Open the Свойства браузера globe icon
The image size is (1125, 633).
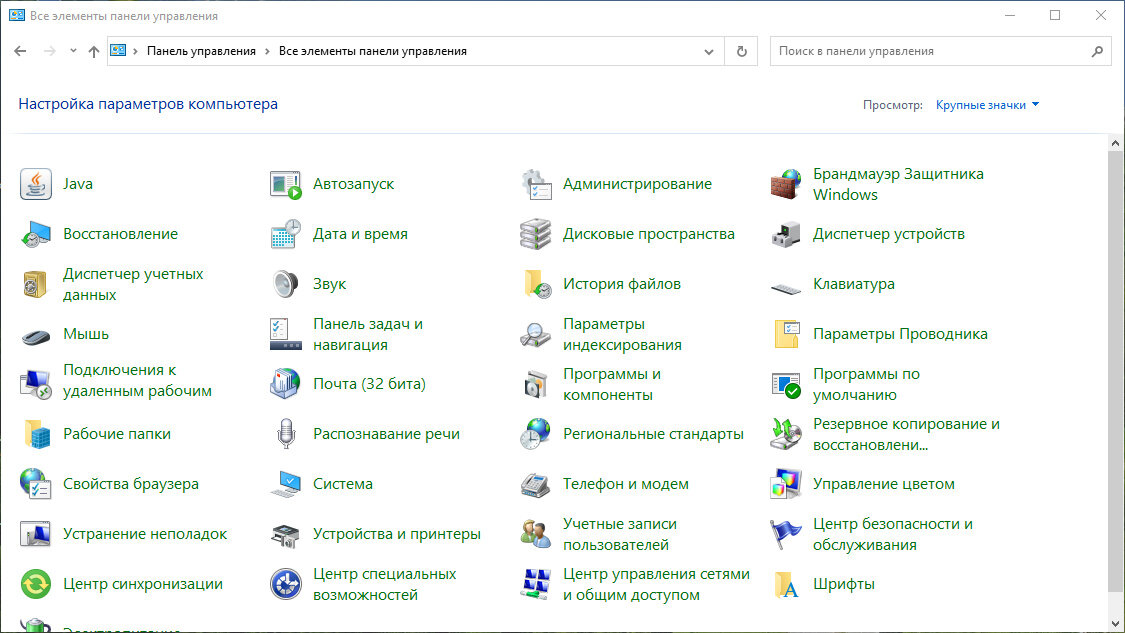(35, 484)
